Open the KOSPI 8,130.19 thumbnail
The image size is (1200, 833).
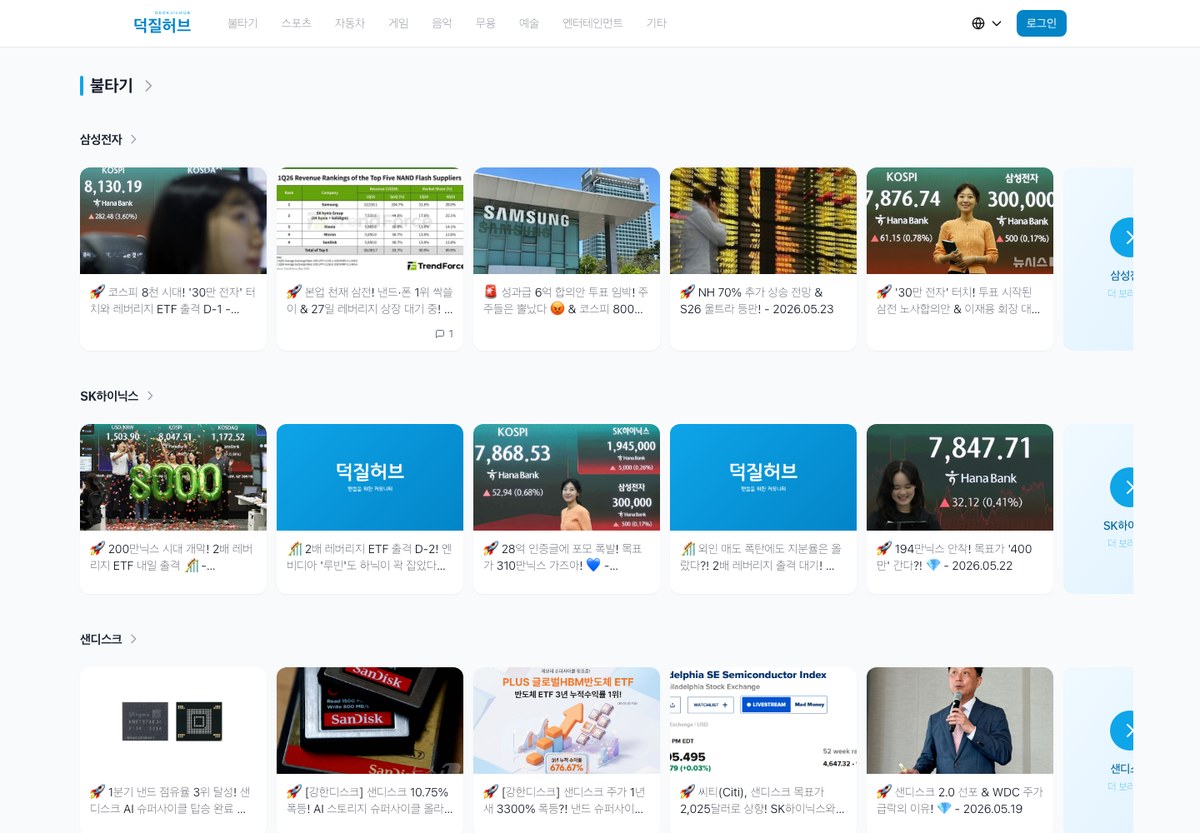(x=173, y=221)
